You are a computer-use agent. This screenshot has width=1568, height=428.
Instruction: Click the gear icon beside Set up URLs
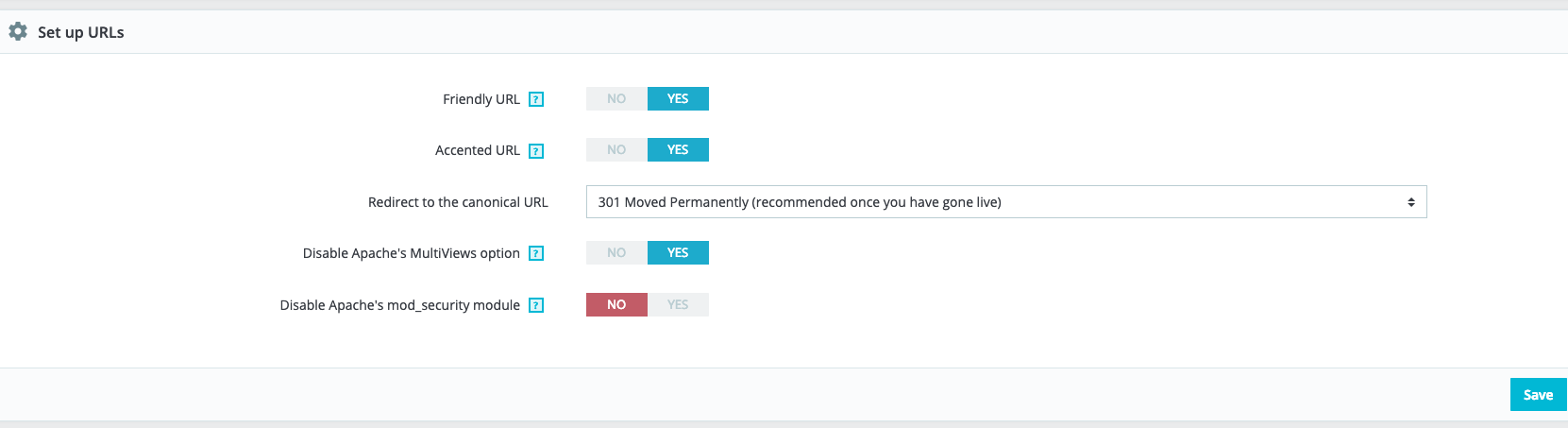tap(18, 32)
